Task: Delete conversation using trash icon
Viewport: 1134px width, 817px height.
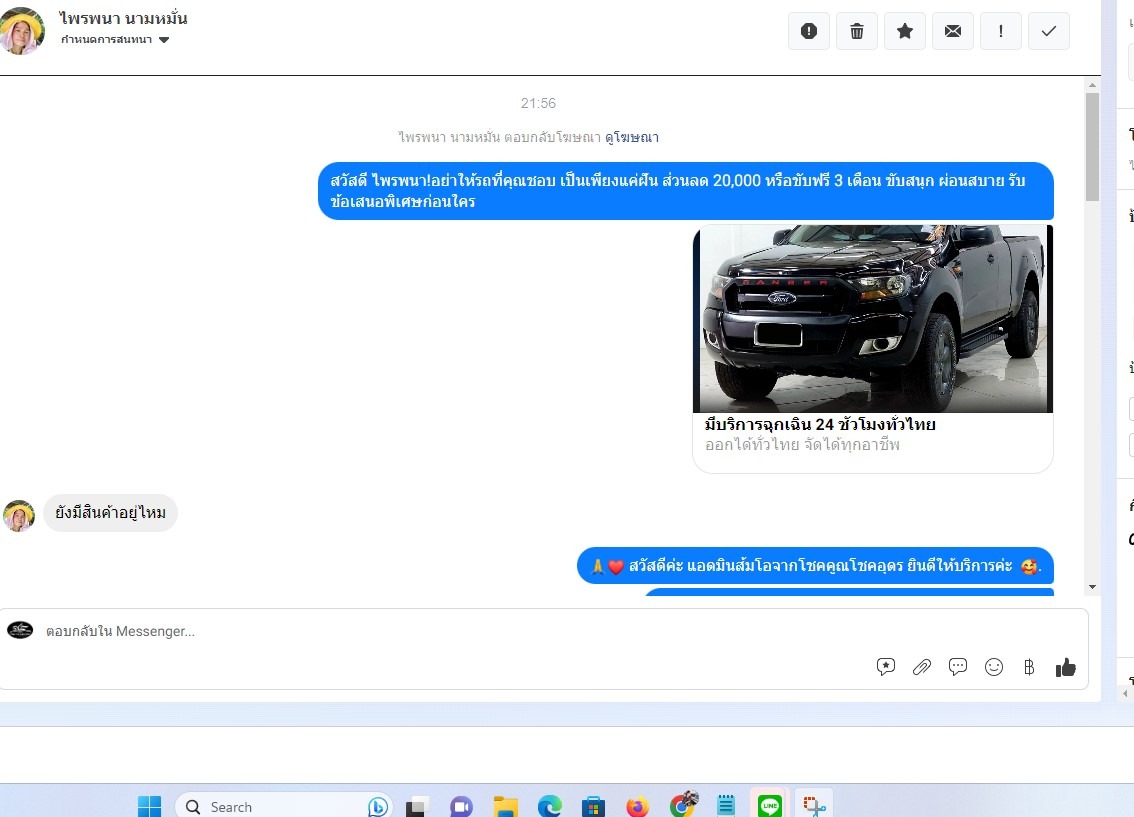Action: click(x=856, y=31)
